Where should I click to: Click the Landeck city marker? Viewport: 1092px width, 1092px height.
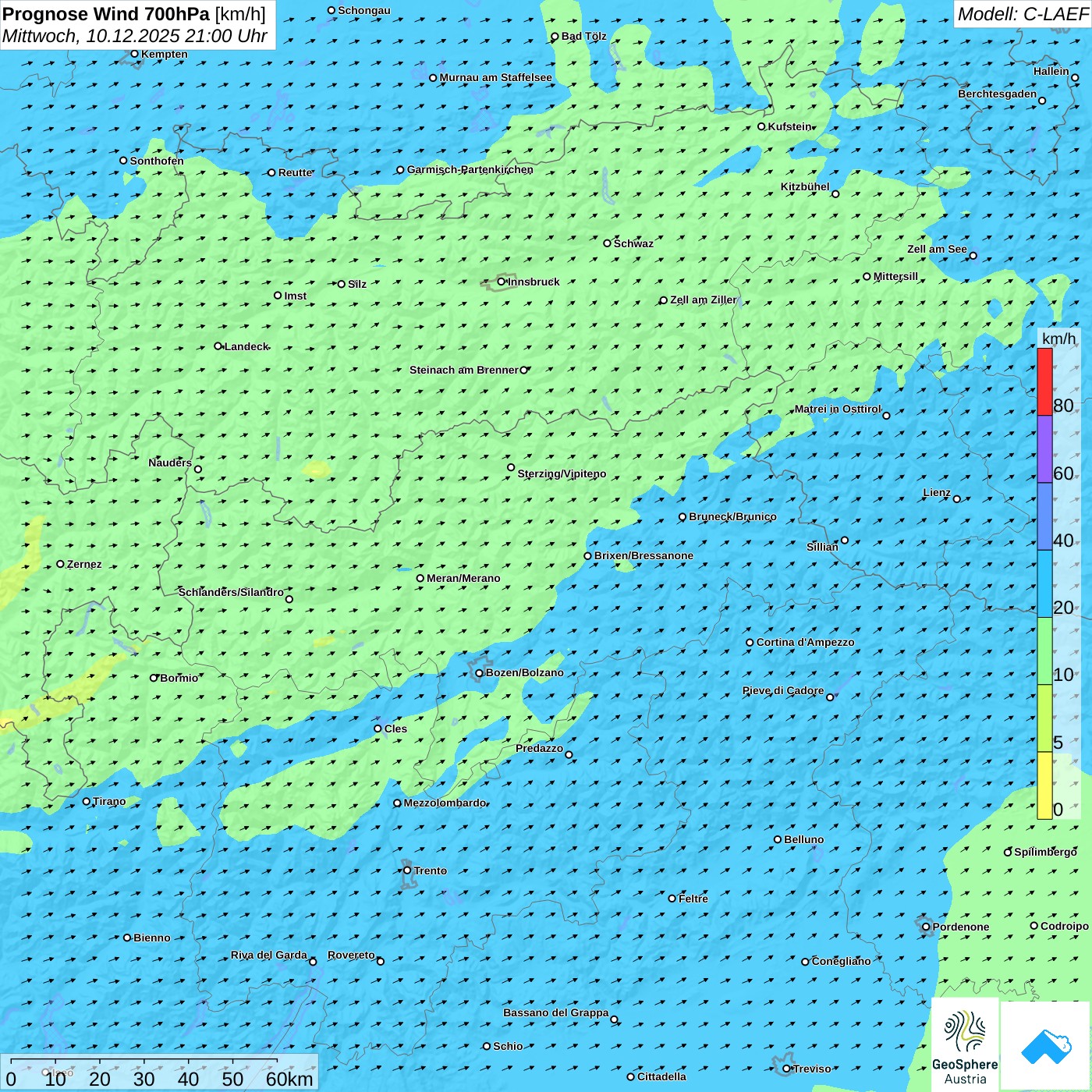(218, 346)
